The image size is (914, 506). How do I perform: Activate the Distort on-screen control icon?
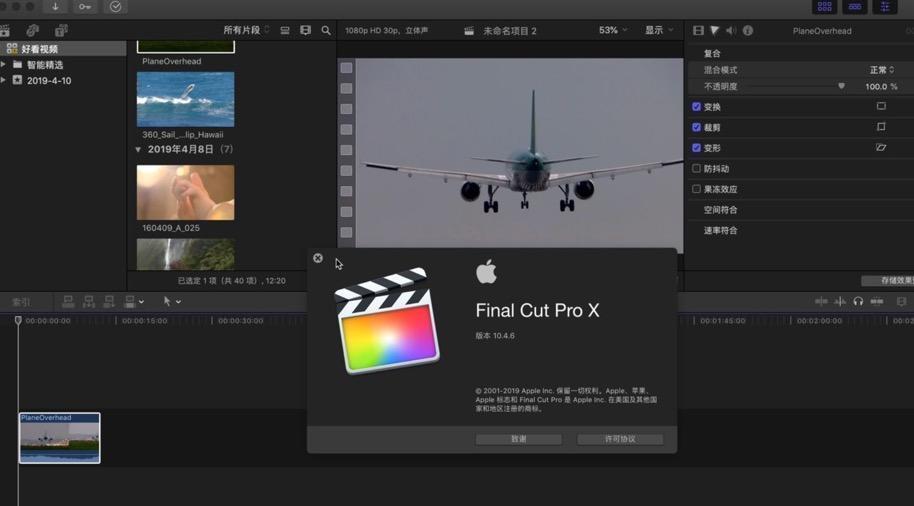pos(881,147)
